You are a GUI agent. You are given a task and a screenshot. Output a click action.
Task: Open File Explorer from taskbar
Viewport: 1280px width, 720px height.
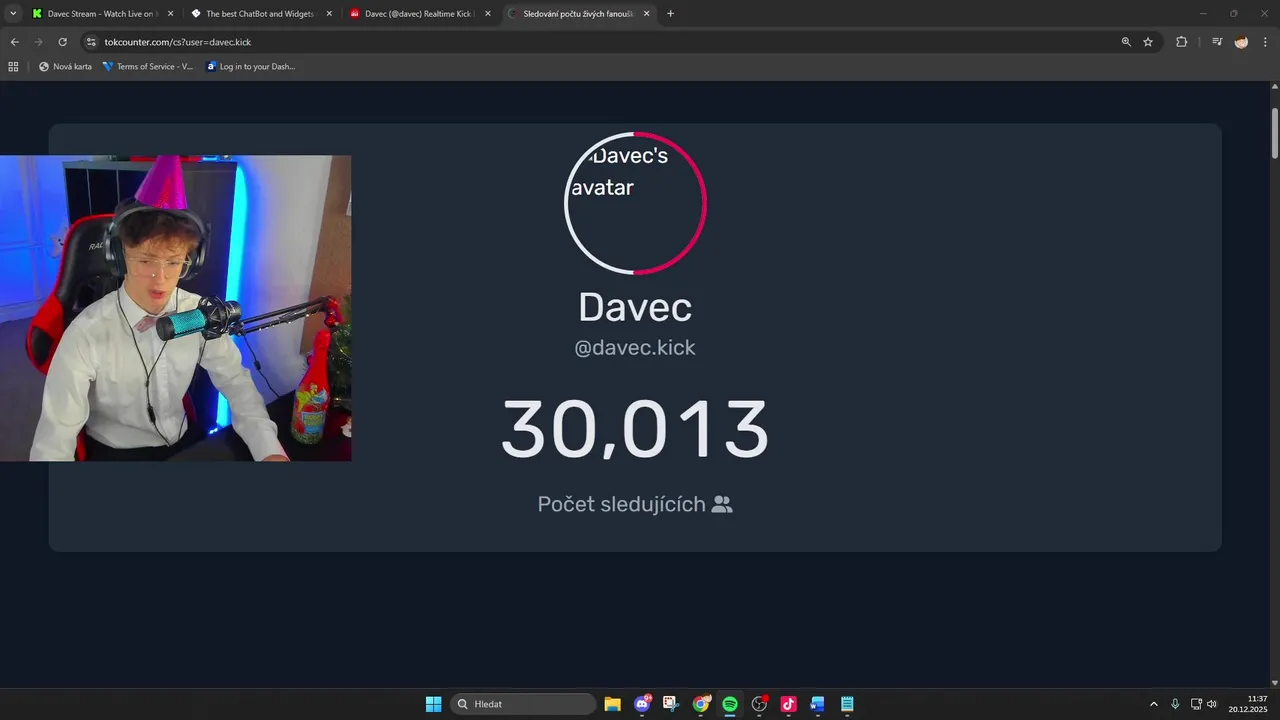[x=612, y=704]
